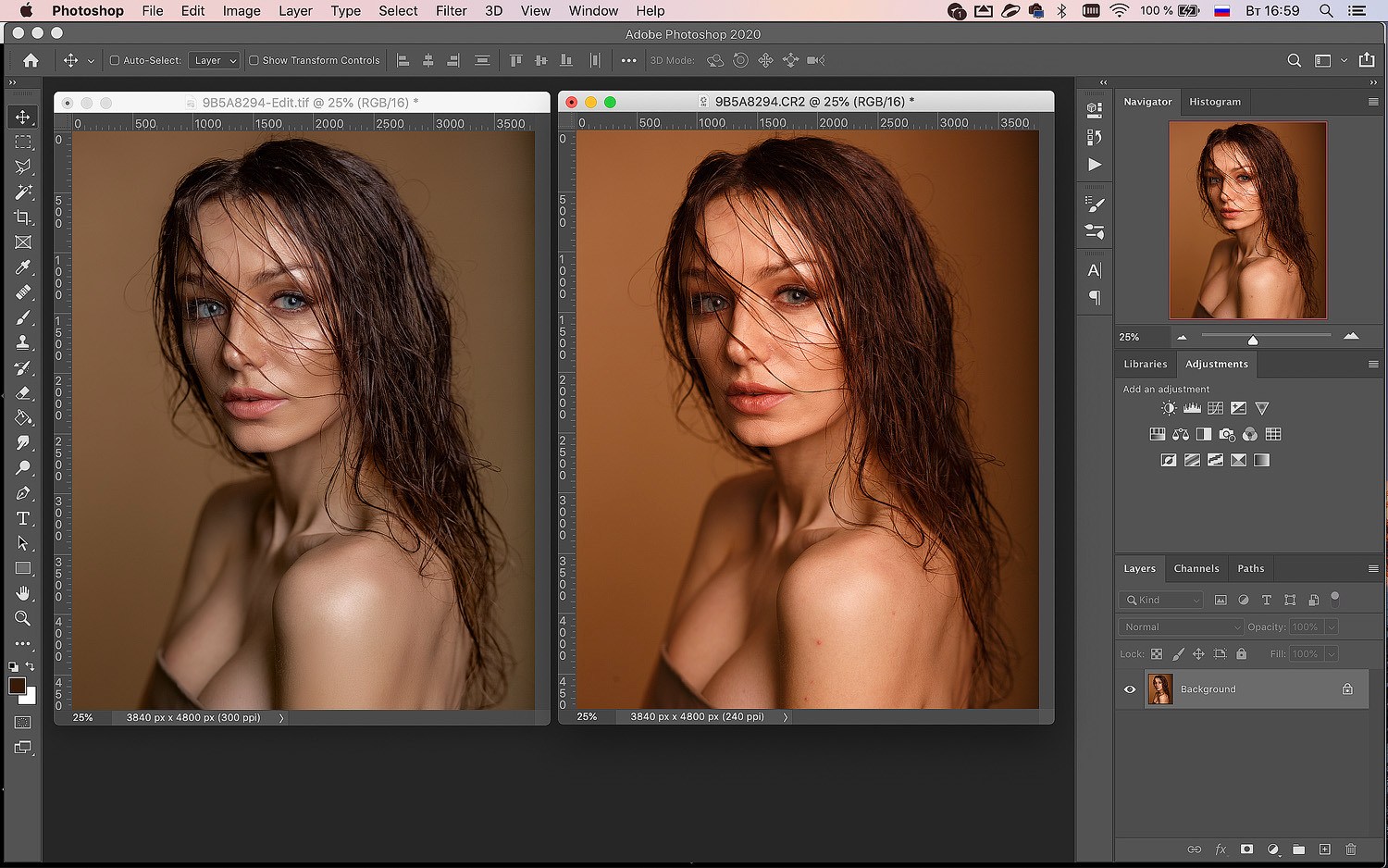Switch to the Histogram tab

point(1215,102)
